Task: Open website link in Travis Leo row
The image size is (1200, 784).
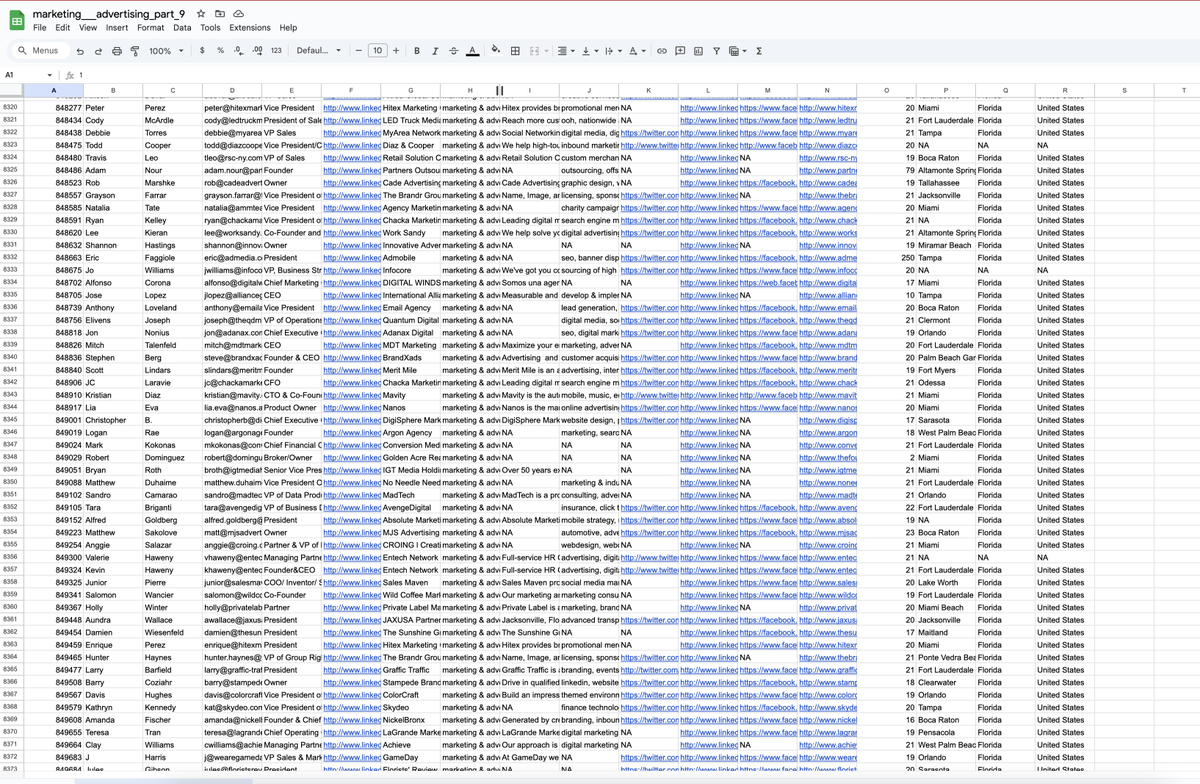Action: [x=828, y=157]
